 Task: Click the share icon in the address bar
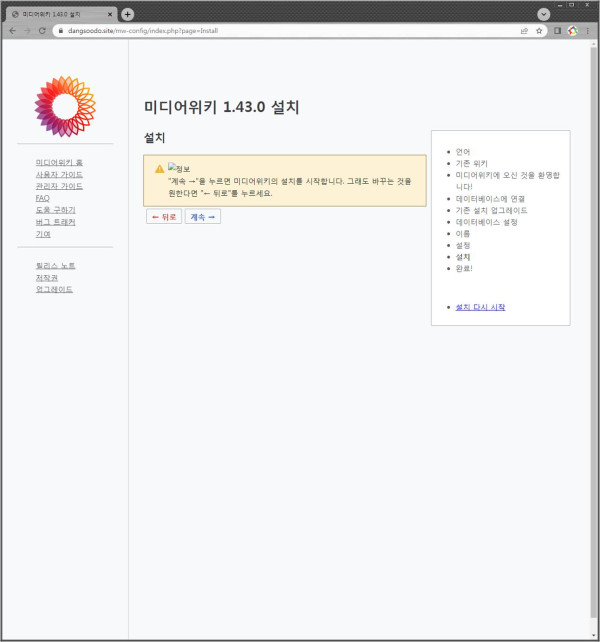click(524, 31)
